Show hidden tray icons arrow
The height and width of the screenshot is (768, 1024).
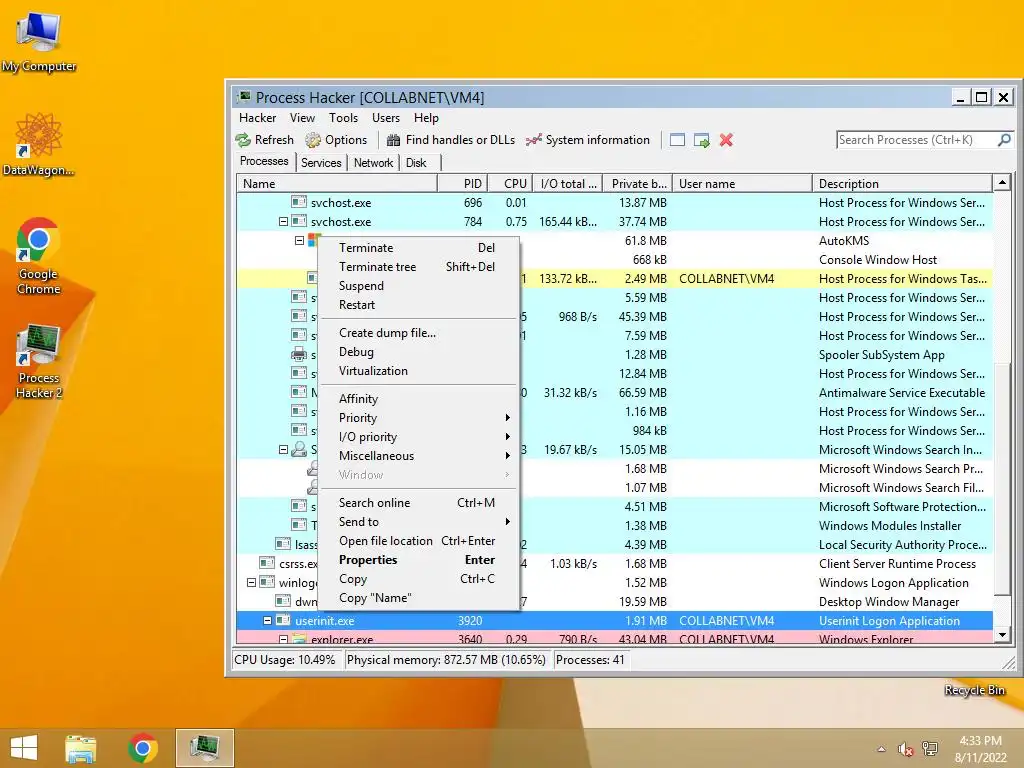pos(882,749)
